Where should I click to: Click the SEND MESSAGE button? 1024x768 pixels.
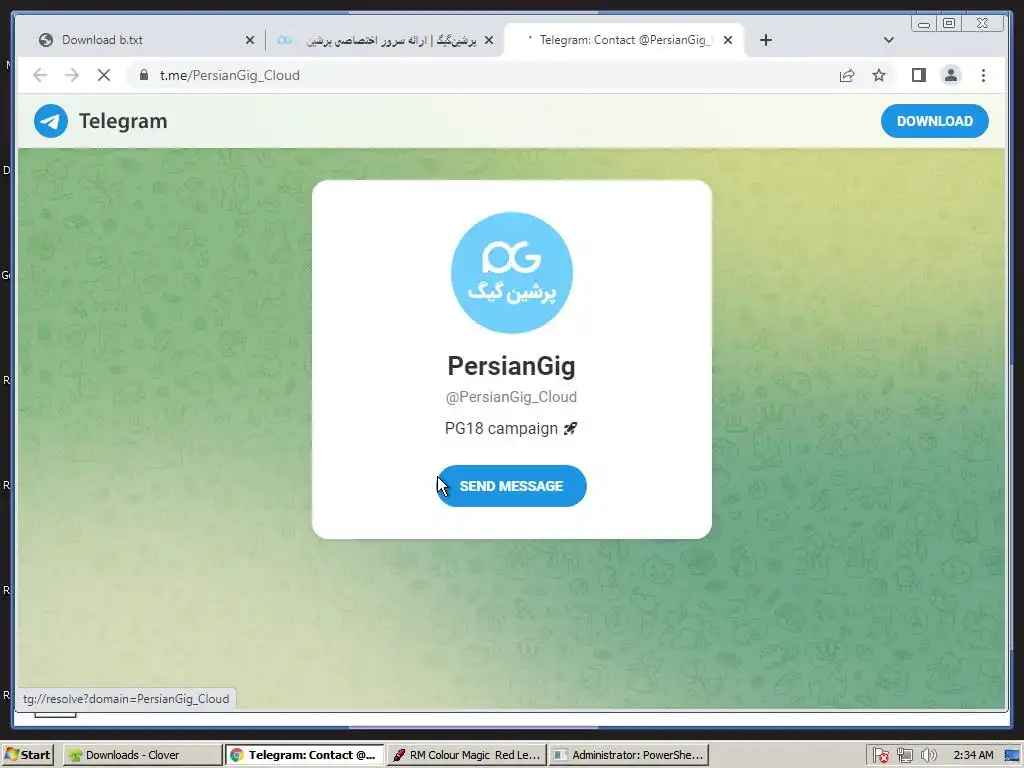pos(511,486)
